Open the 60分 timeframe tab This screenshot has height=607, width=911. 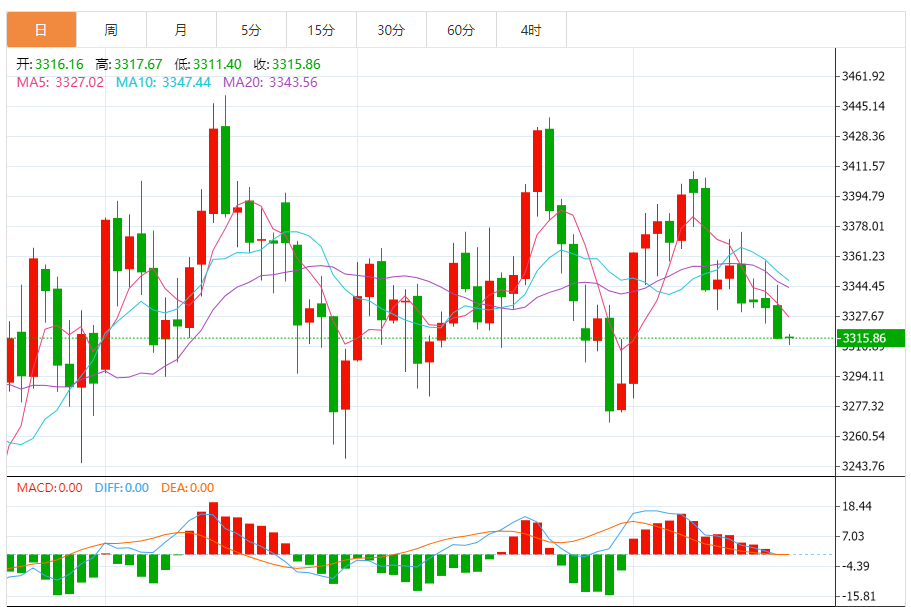point(461,30)
